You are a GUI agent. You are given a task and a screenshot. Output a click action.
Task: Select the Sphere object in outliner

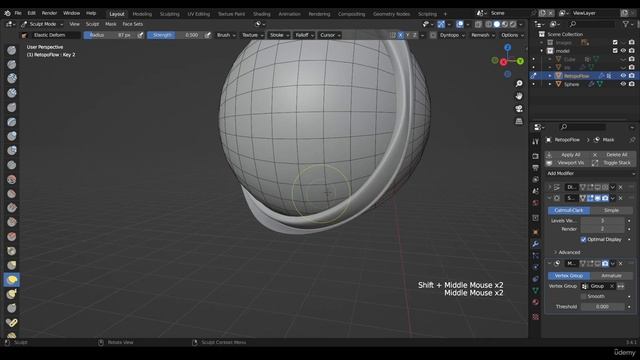571,84
